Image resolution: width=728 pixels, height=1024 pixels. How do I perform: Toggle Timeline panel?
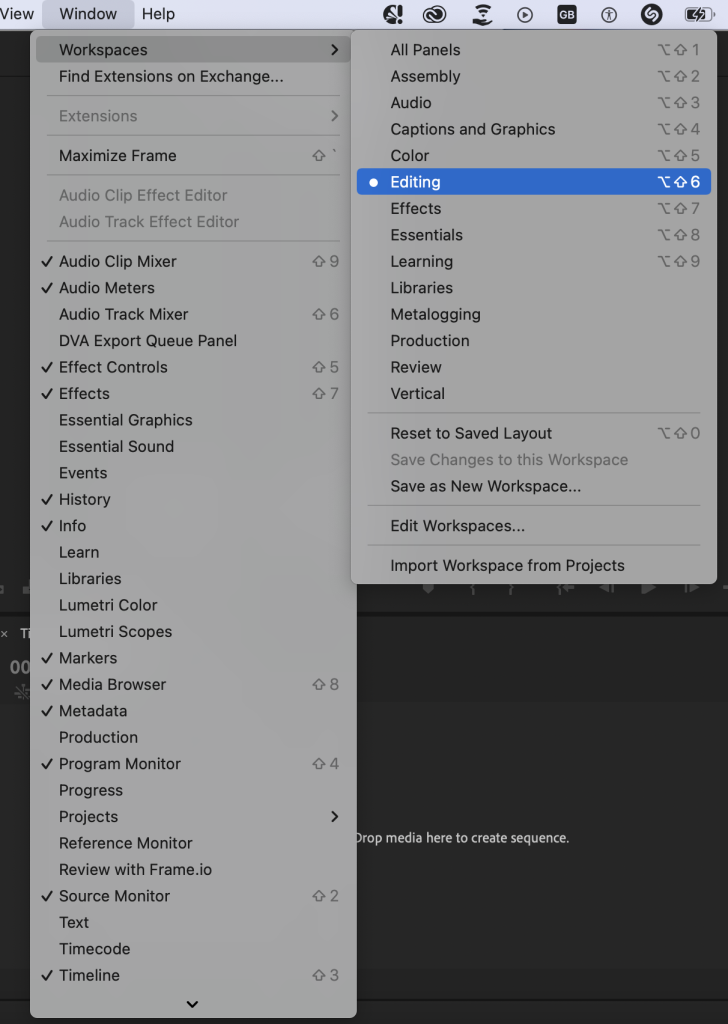pos(193,975)
